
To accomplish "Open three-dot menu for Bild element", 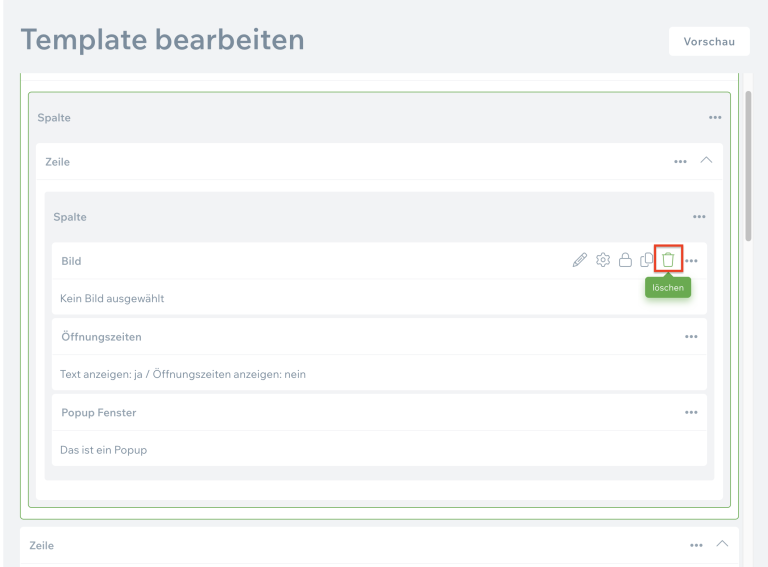I will pyautogui.click(x=691, y=261).
